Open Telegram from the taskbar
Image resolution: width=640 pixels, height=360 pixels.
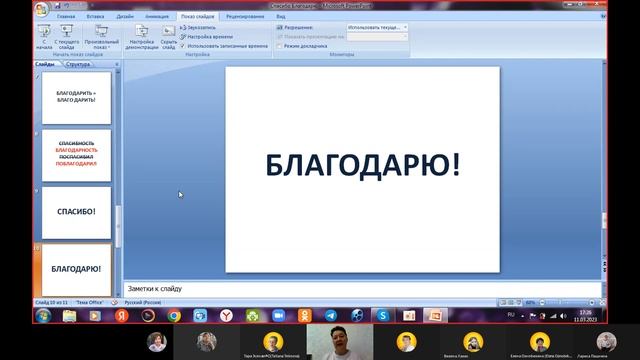coord(331,316)
